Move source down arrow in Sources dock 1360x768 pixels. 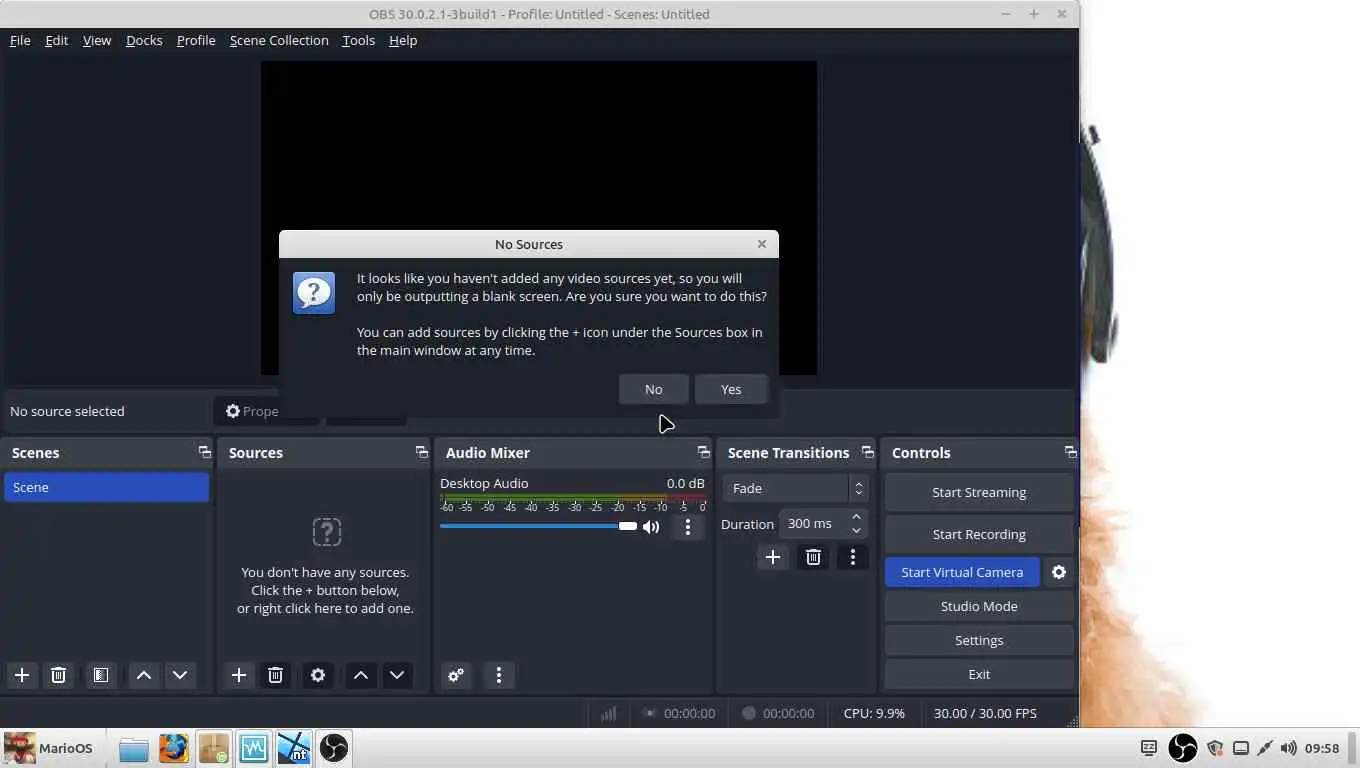[x=397, y=675]
